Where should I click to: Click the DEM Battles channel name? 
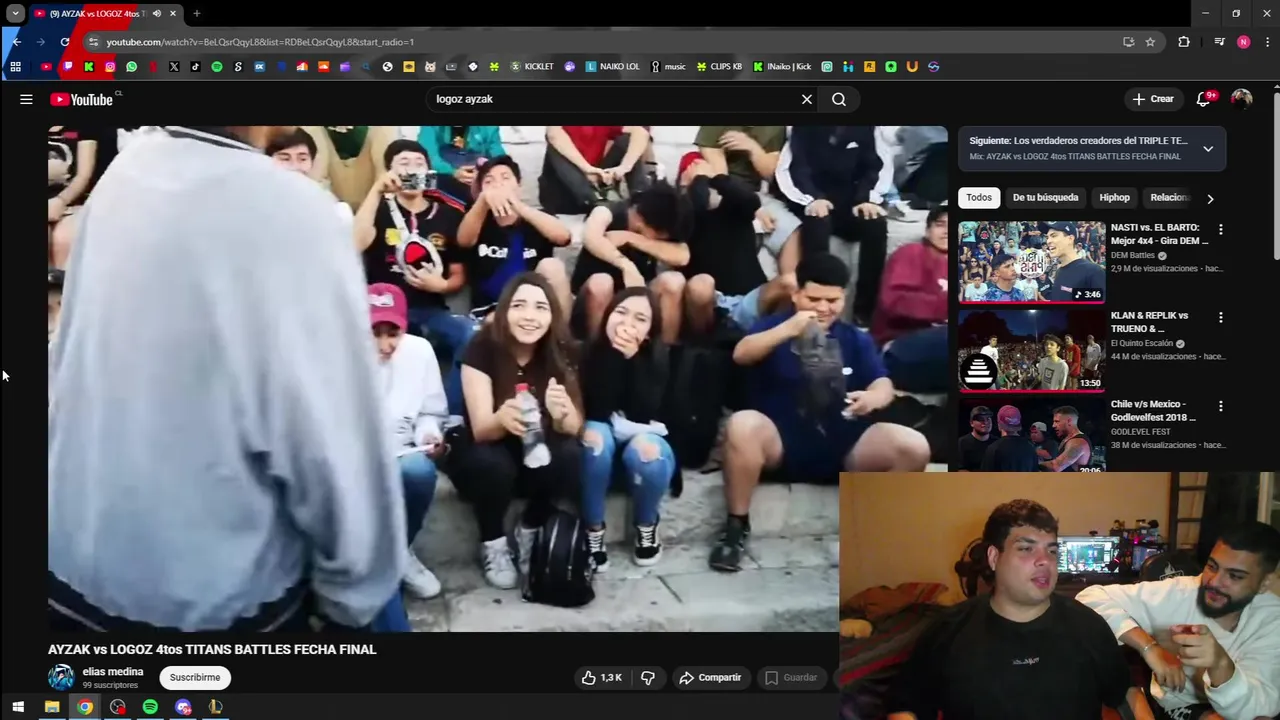point(1133,255)
